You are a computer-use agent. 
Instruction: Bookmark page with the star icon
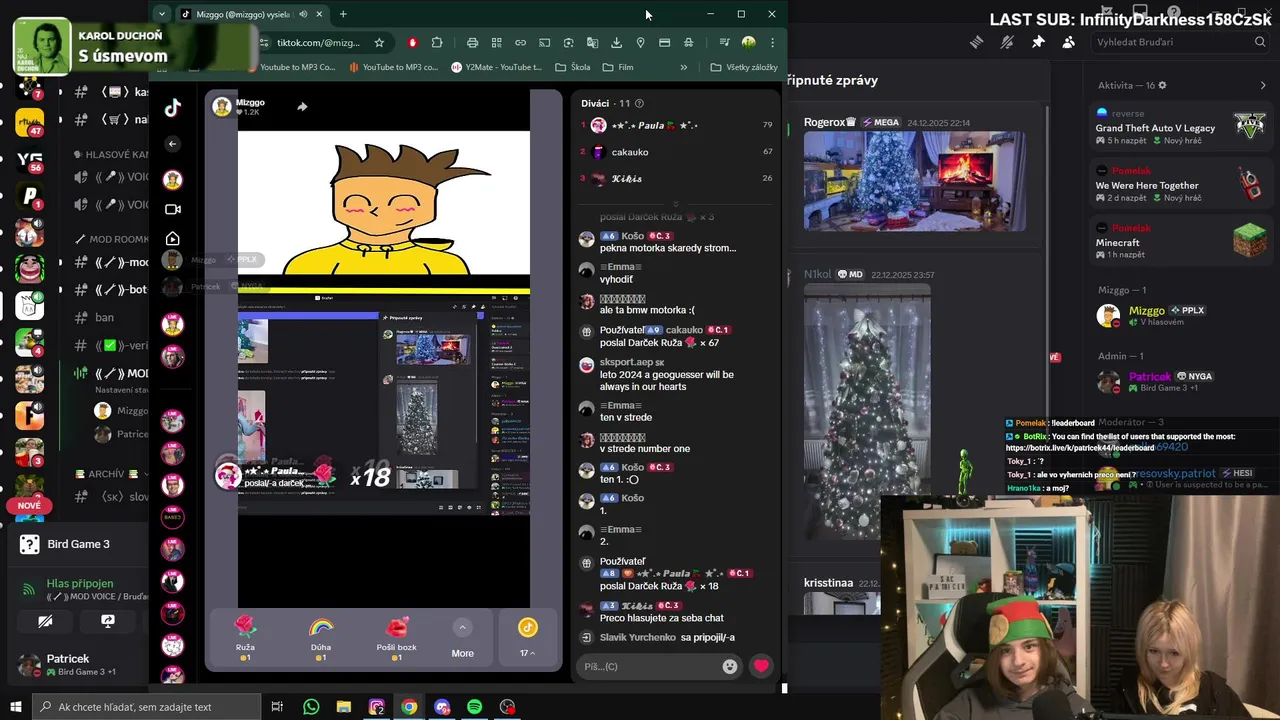coord(379,43)
